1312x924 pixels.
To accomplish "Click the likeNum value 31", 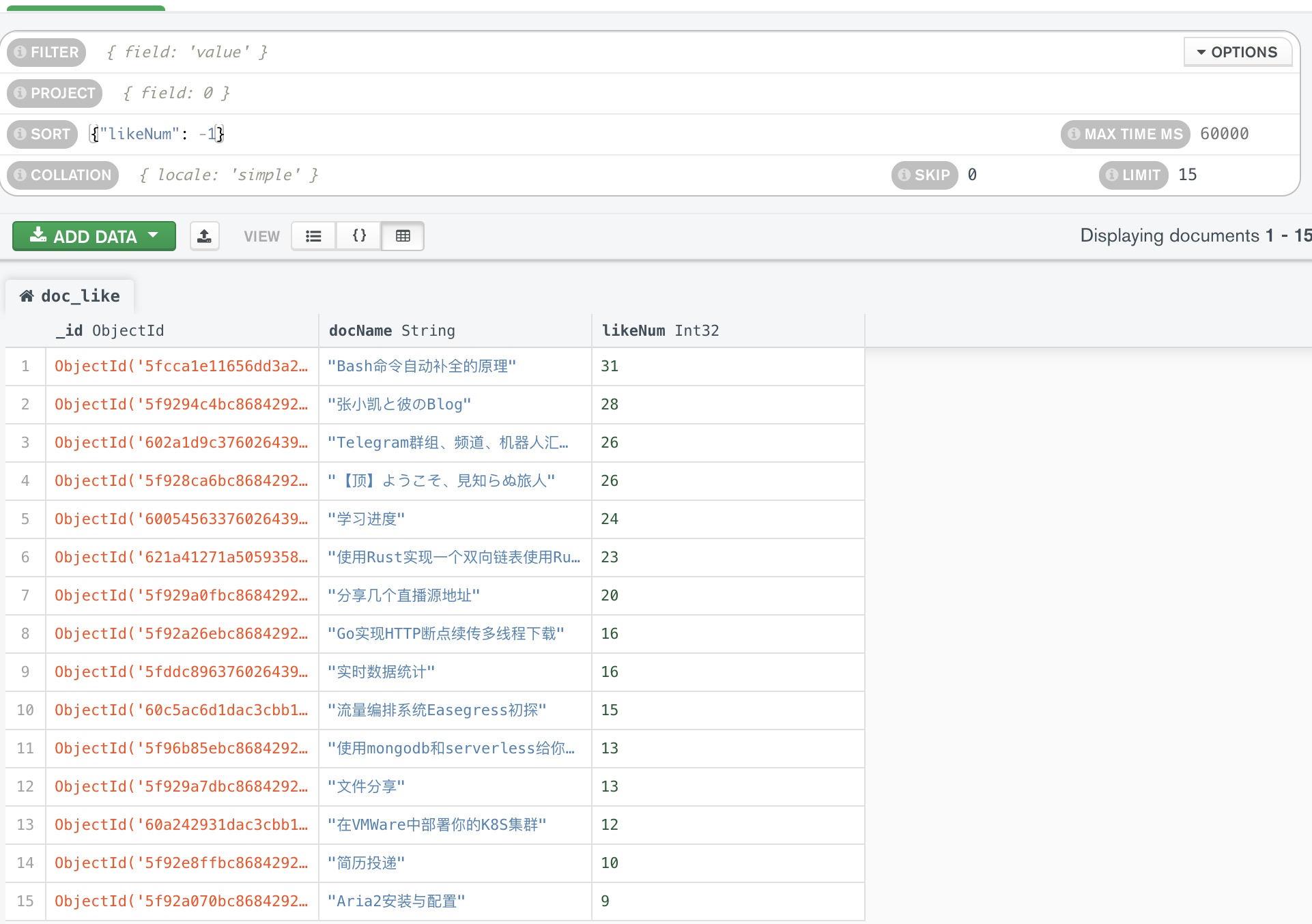I will click(728, 366).
